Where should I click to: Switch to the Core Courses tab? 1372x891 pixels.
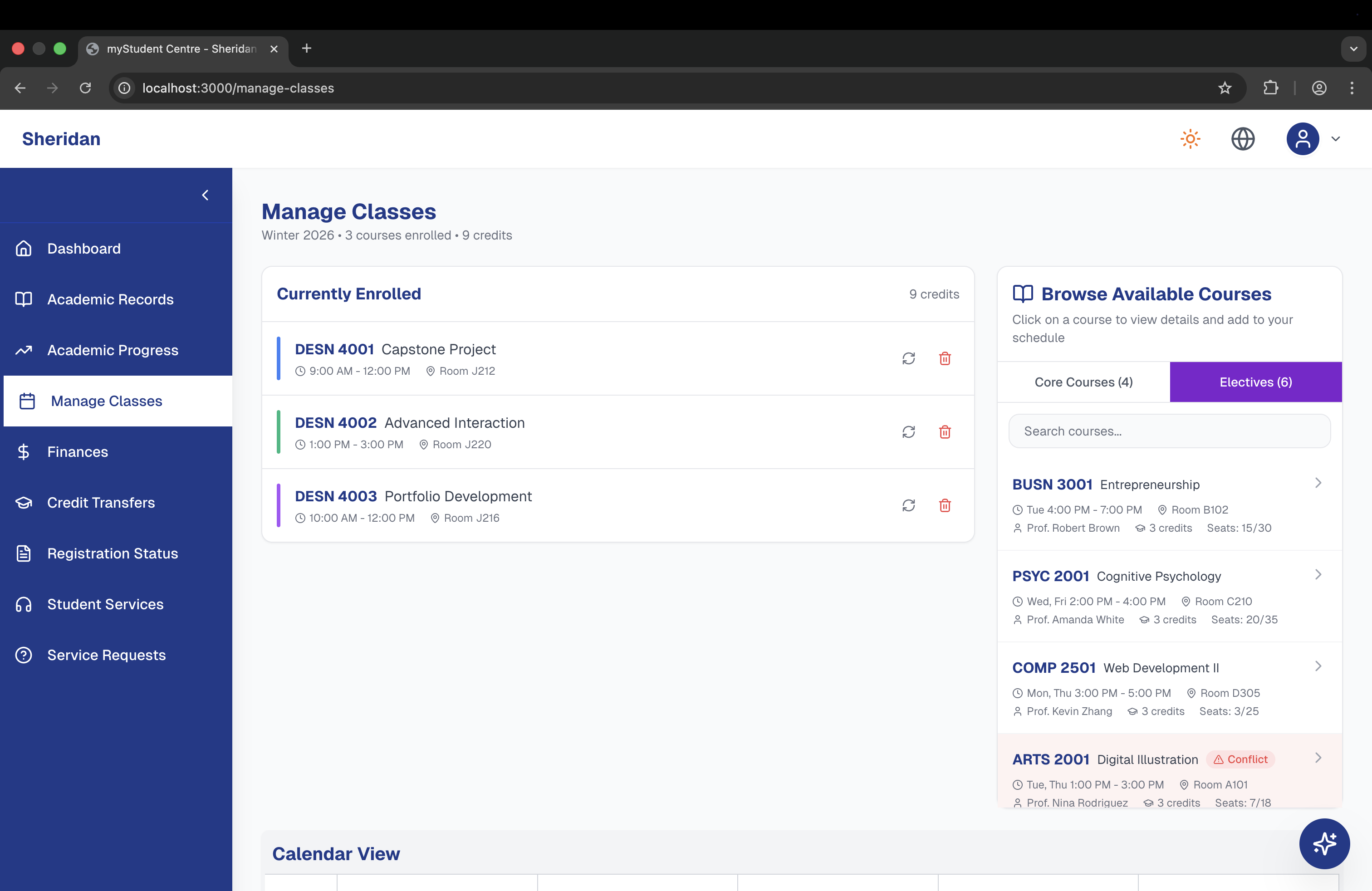(x=1083, y=382)
